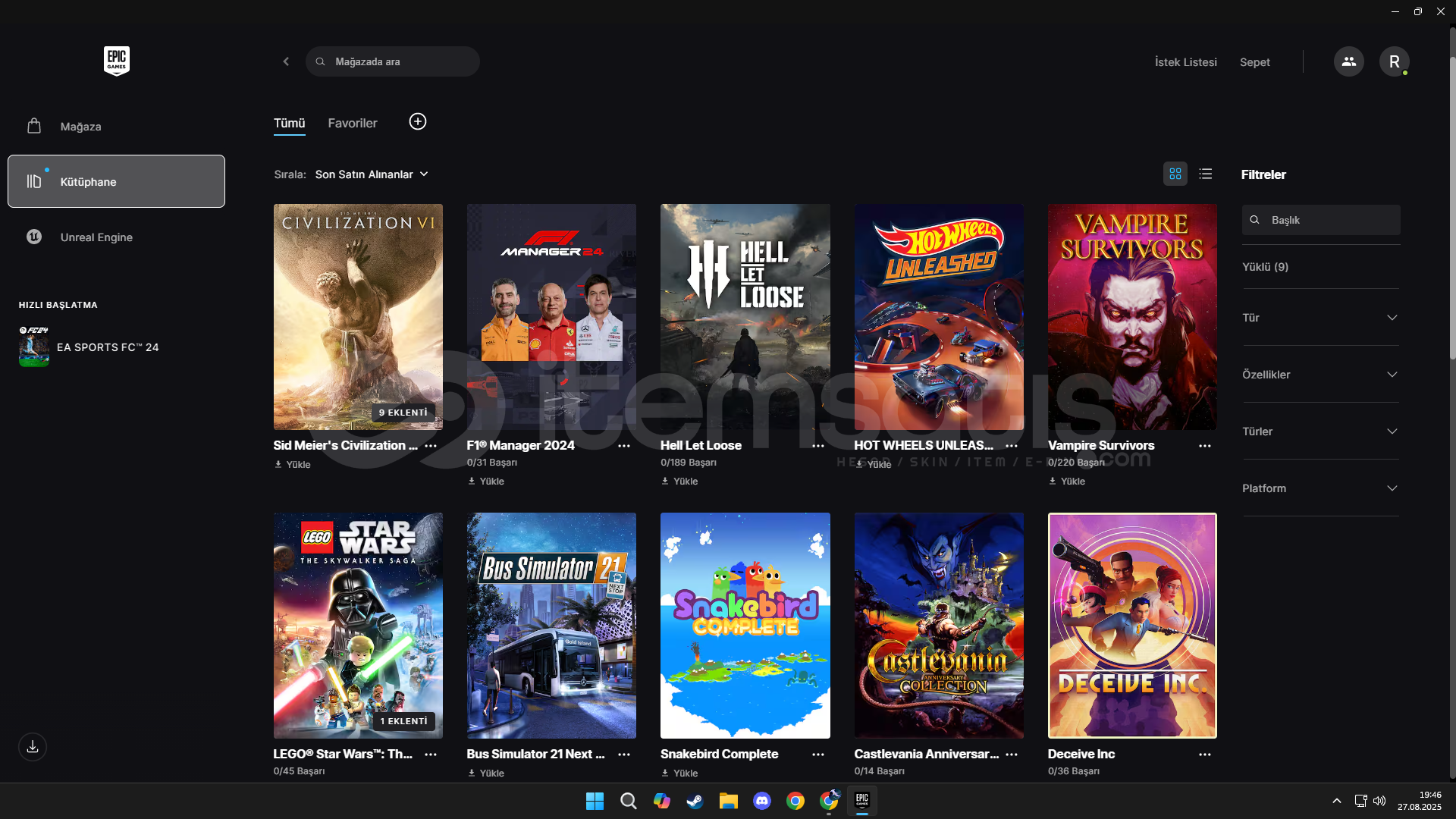The width and height of the screenshot is (1456, 819).
Task: Show hidden system tray icons
Action: [x=1337, y=801]
